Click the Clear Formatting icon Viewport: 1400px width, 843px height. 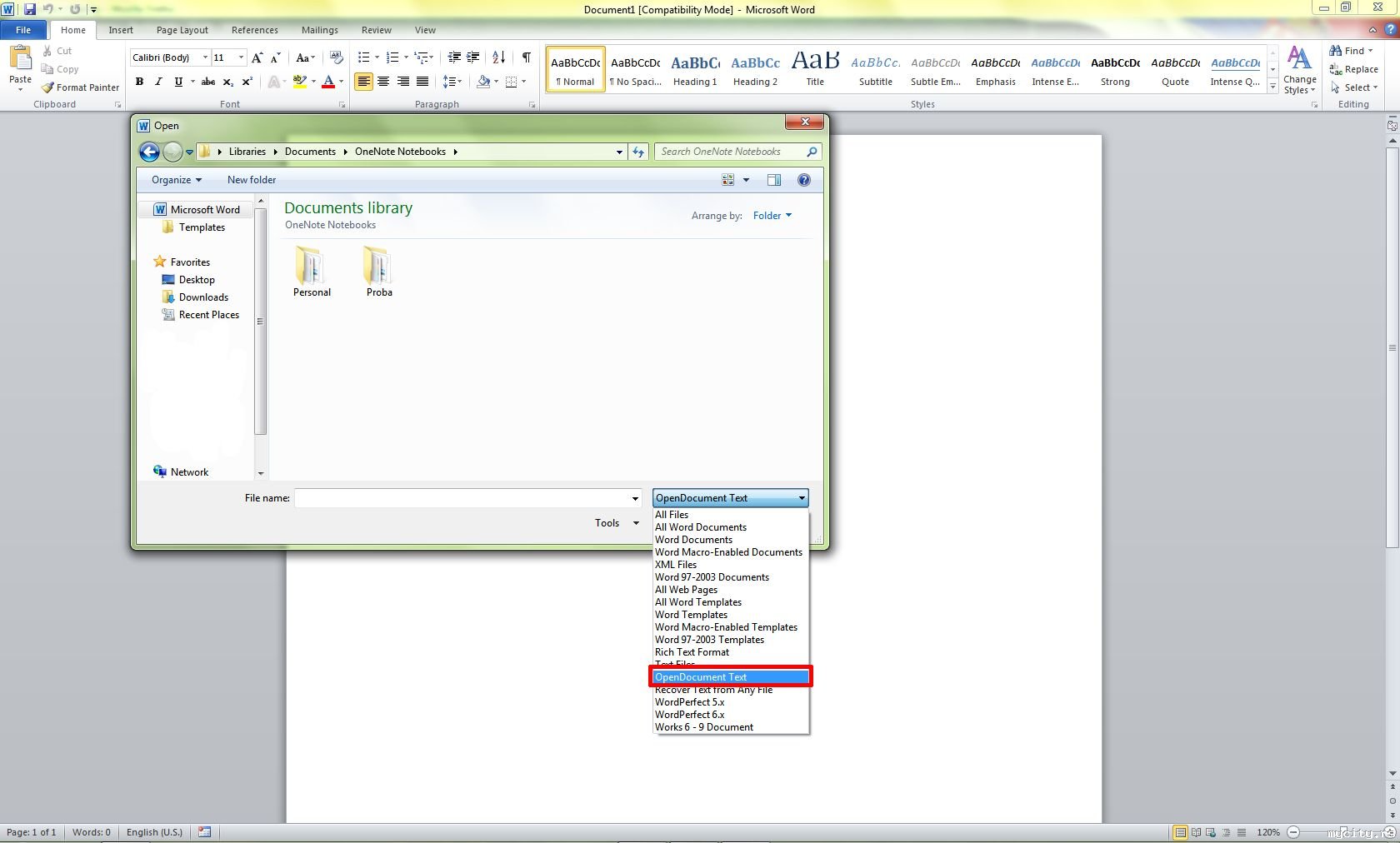point(337,57)
